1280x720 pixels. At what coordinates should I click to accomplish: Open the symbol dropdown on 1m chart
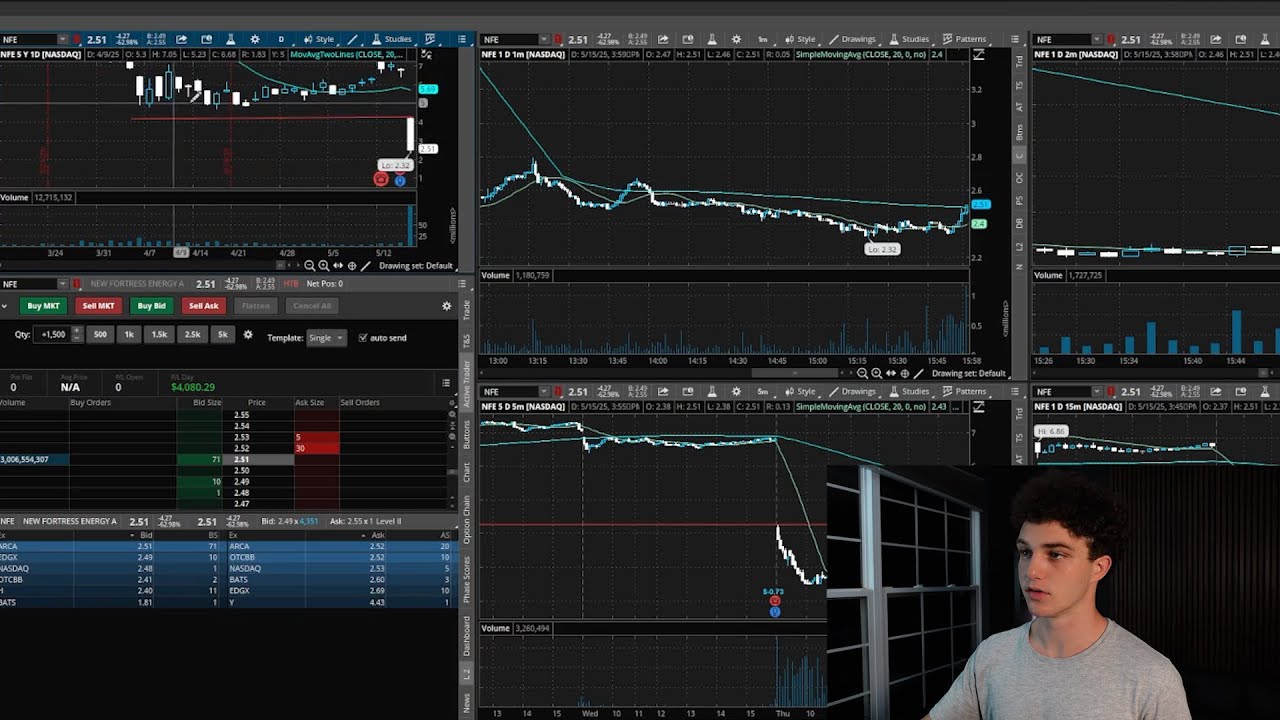pos(544,39)
